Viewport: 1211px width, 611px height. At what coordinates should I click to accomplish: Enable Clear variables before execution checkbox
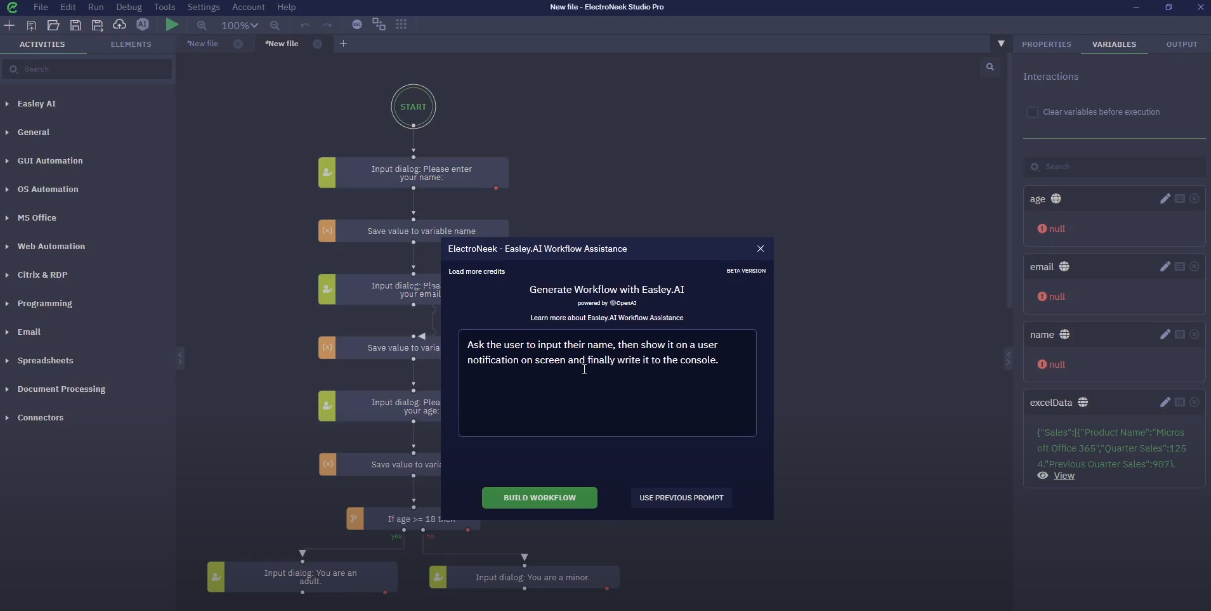tap(1032, 112)
